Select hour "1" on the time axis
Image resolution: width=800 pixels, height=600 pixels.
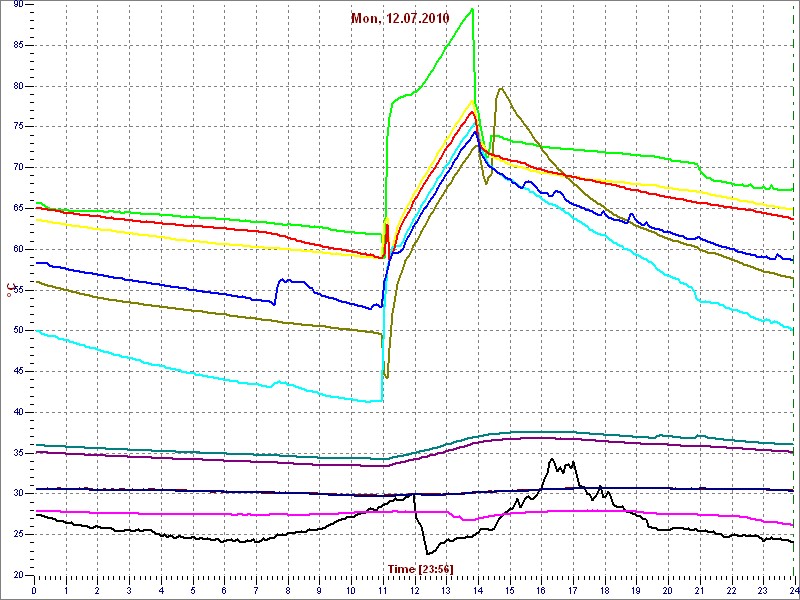(66, 590)
